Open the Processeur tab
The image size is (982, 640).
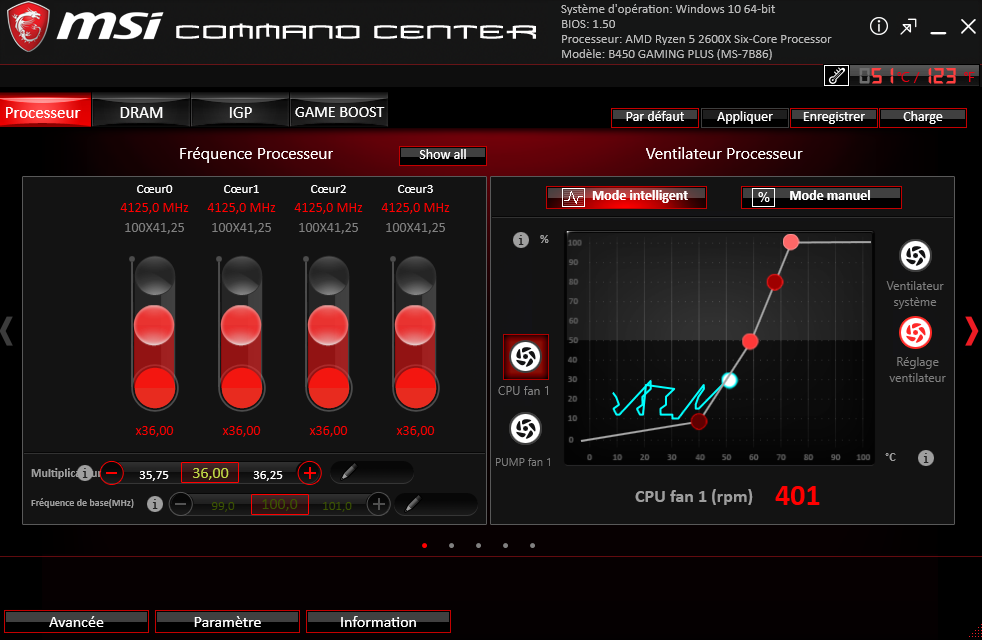click(45, 111)
